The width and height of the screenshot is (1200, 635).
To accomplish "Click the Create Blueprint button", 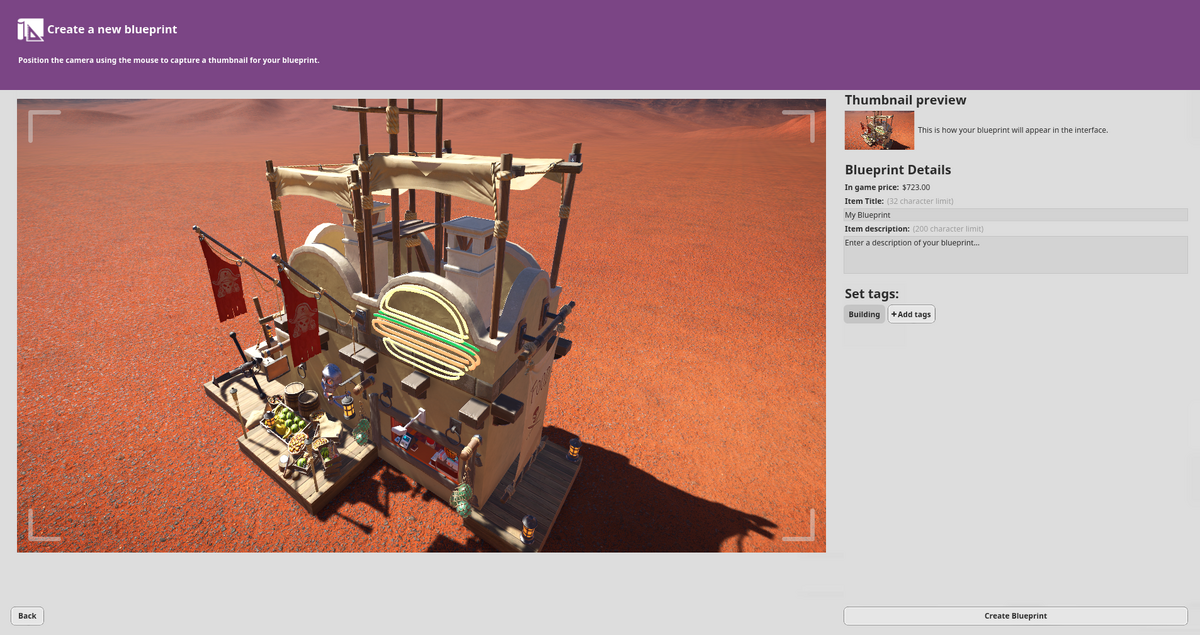I will tap(1015, 616).
